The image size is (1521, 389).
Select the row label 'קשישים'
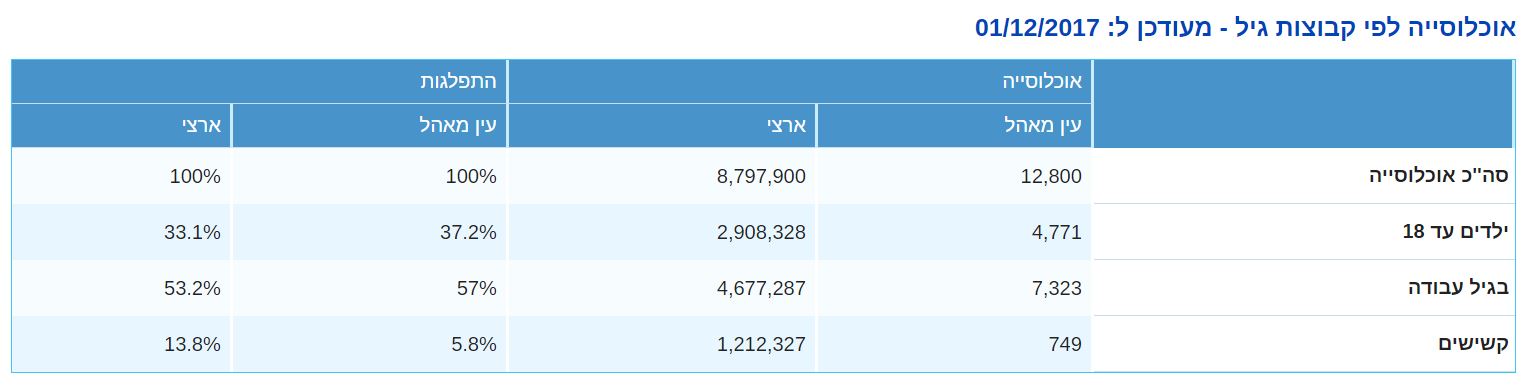(x=1303, y=344)
